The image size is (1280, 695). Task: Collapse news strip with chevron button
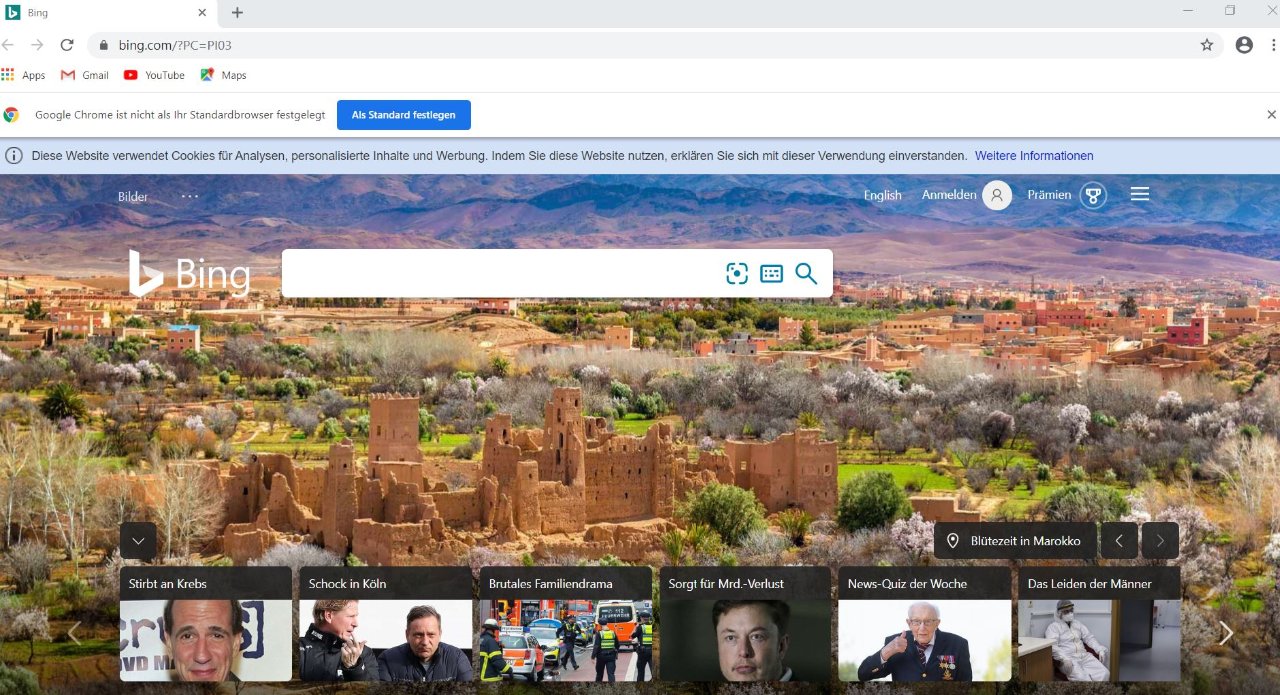[138, 540]
